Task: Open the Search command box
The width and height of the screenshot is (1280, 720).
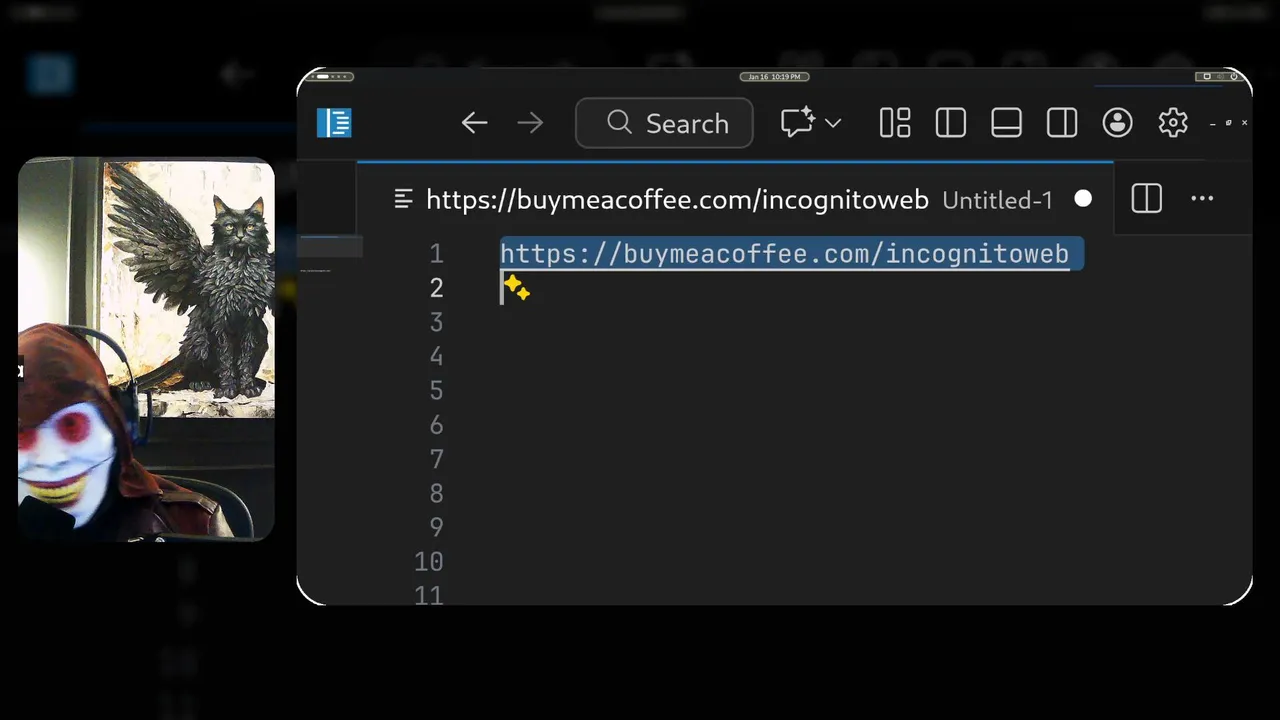Action: [x=664, y=123]
